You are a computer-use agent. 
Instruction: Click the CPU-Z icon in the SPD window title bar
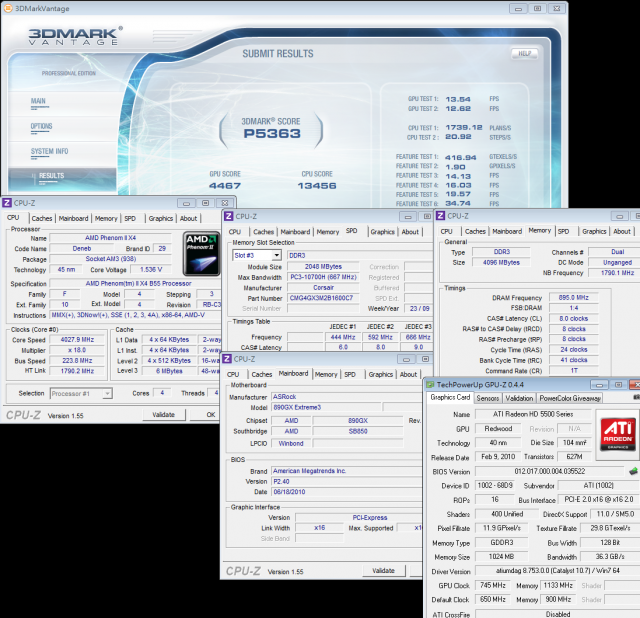tap(229, 216)
